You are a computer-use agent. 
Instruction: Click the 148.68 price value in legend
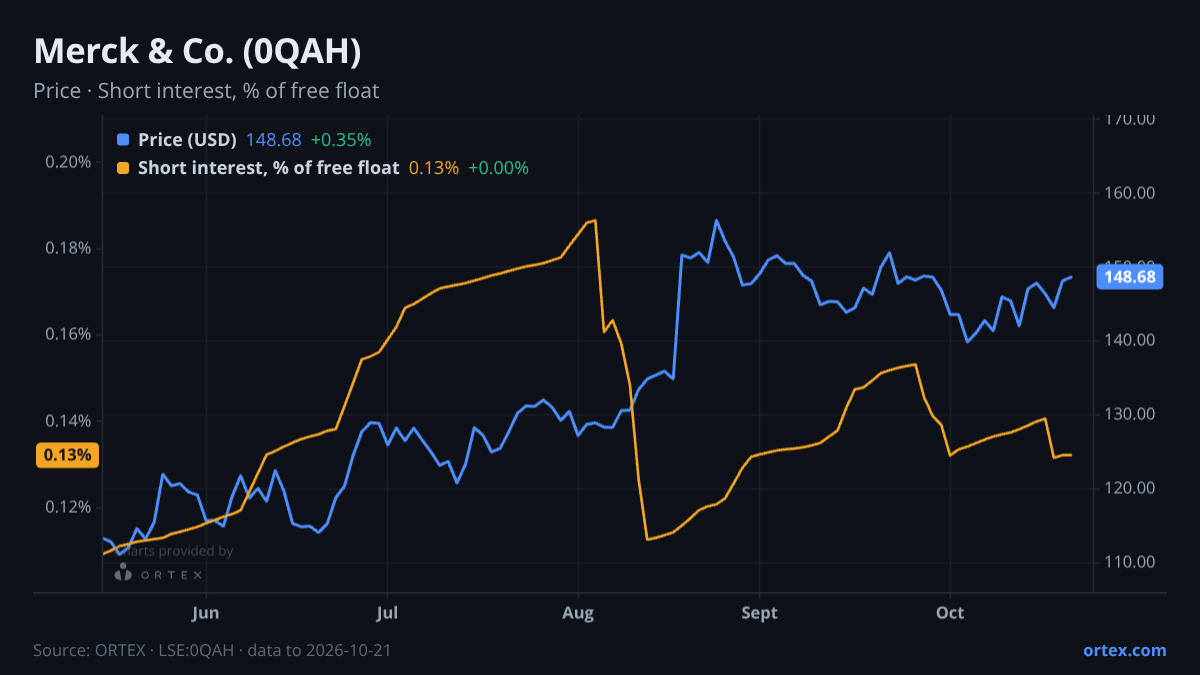[273, 140]
